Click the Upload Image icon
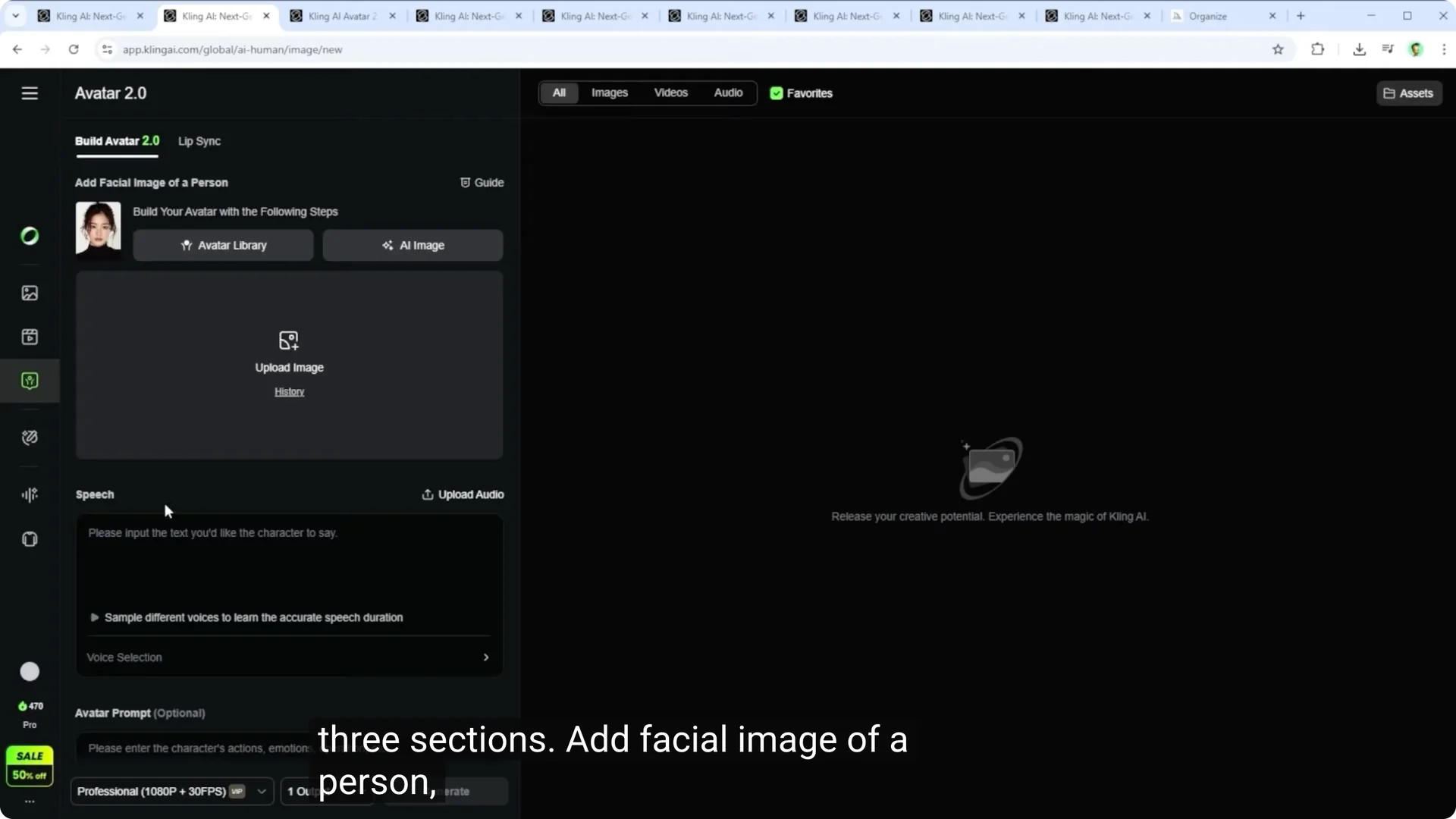 289,340
